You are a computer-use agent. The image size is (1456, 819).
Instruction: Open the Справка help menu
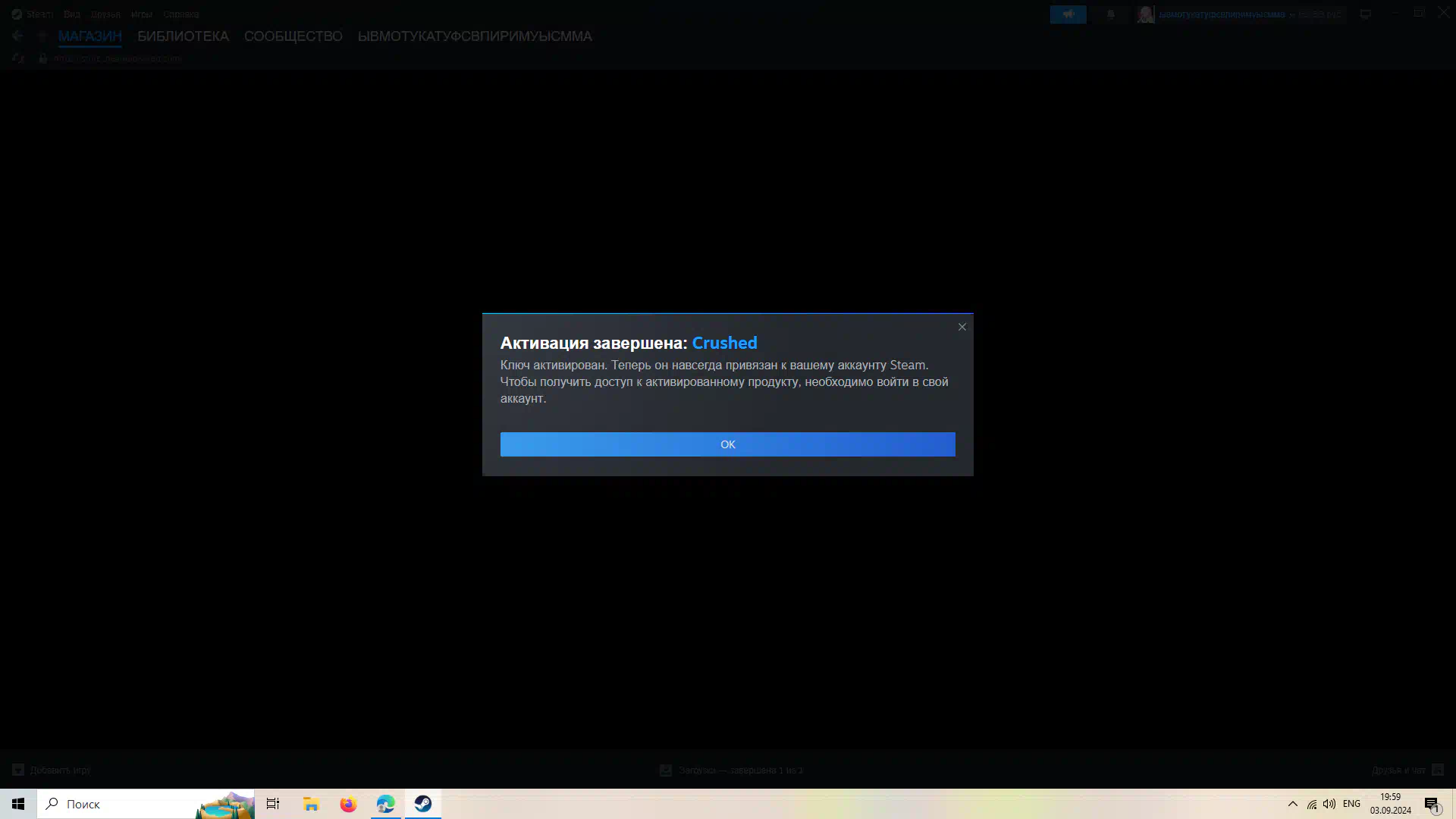point(180,14)
